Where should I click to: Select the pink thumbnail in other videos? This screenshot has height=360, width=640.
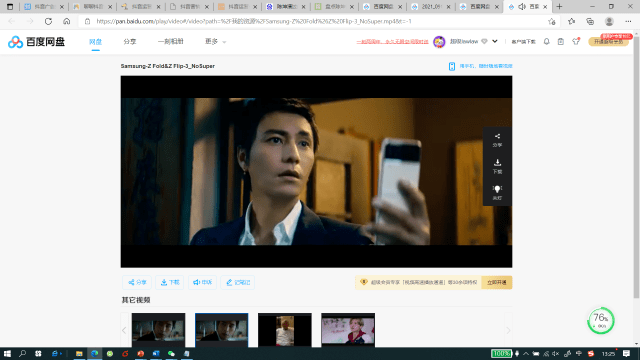pos(348,330)
